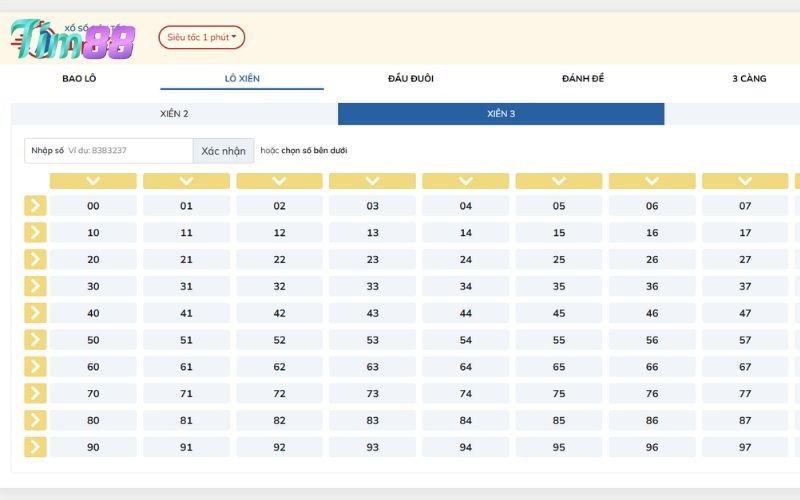Select entire row starting with 10

click(x=35, y=233)
